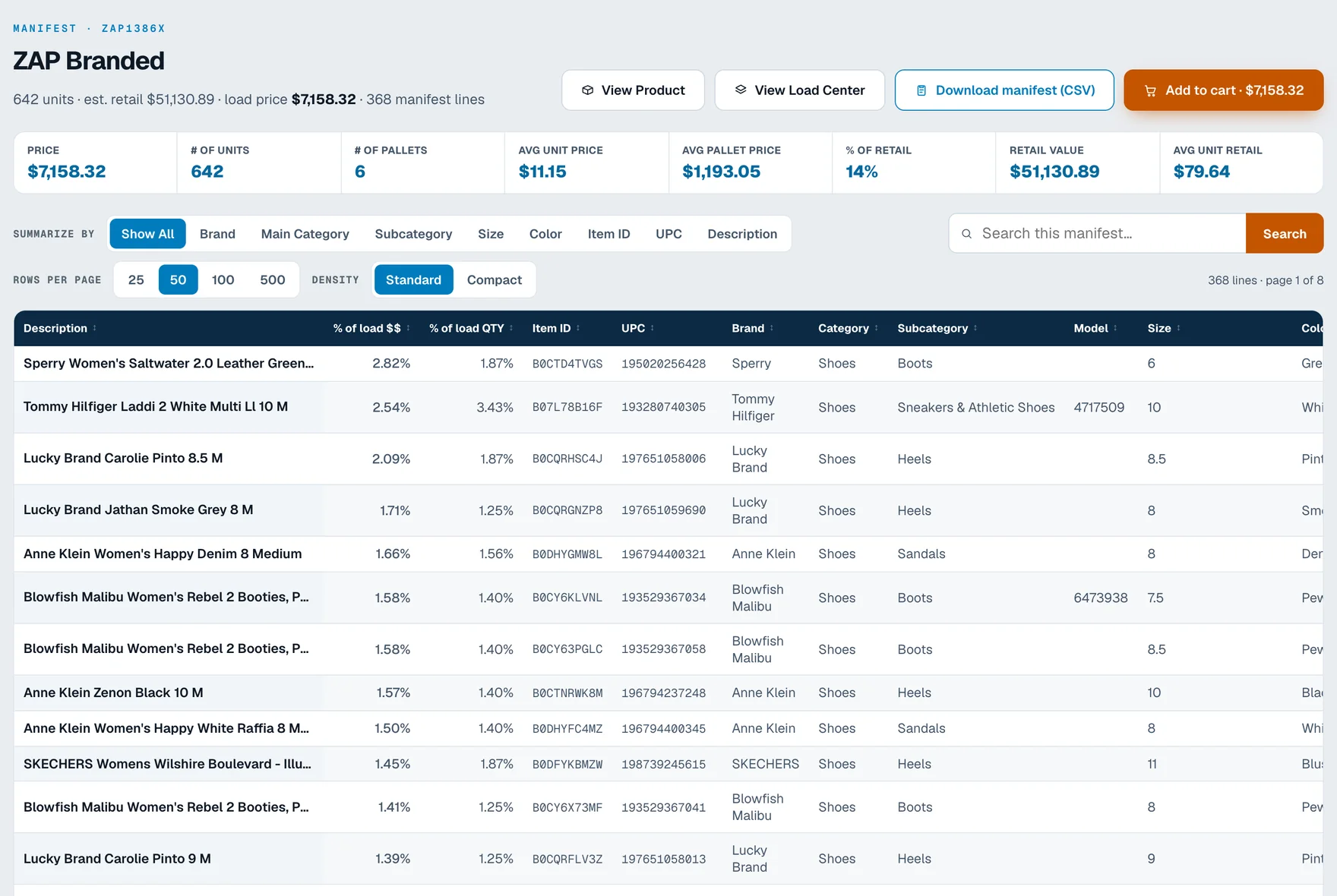The image size is (1337, 896).
Task: Click the orange Search button
Action: point(1285,234)
